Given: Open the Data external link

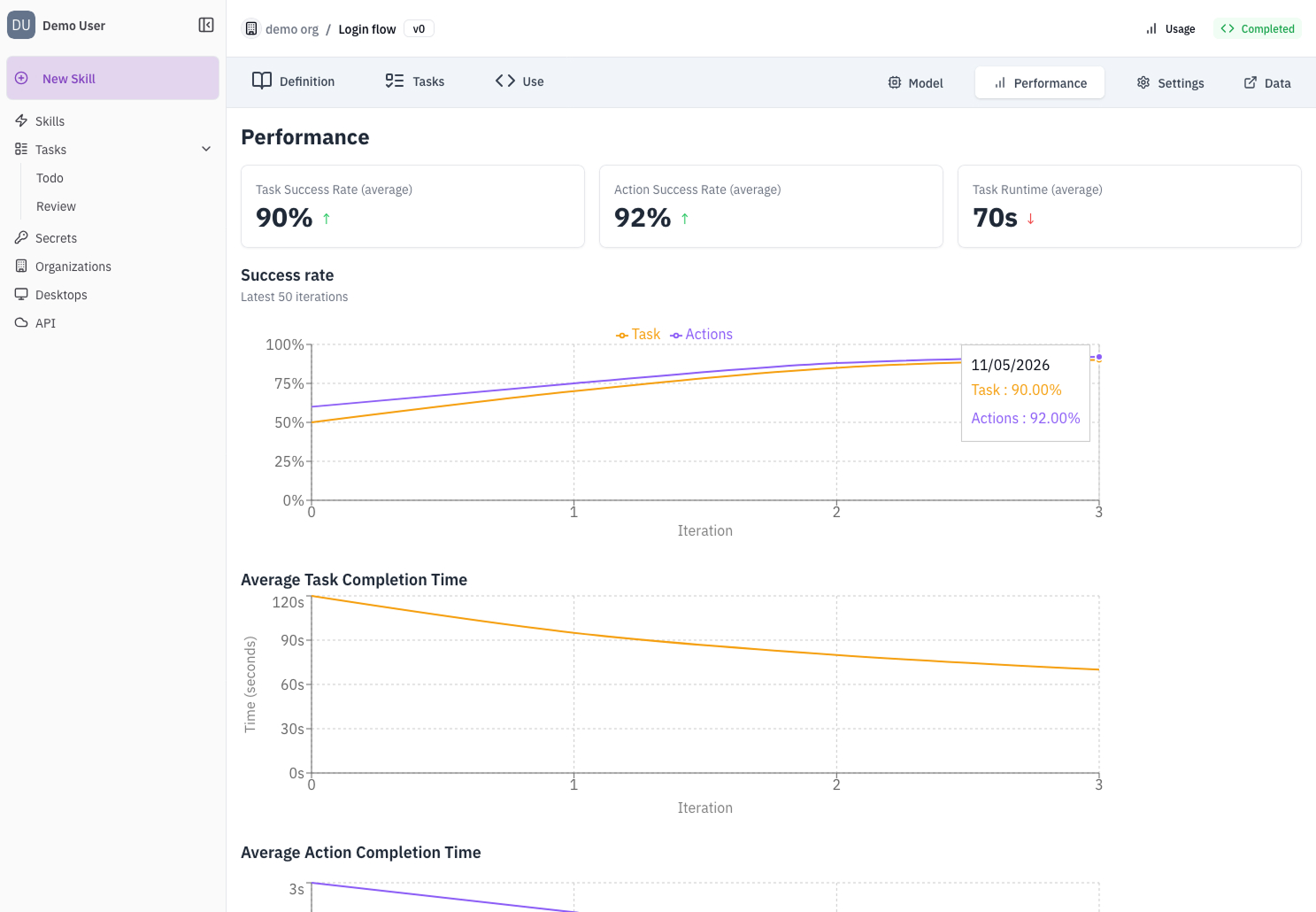Looking at the screenshot, I should point(1267,82).
